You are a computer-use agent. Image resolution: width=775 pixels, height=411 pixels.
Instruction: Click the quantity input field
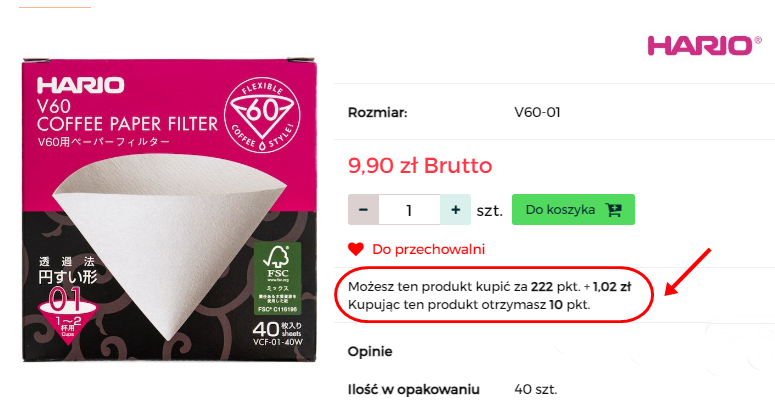pyautogui.click(x=409, y=209)
